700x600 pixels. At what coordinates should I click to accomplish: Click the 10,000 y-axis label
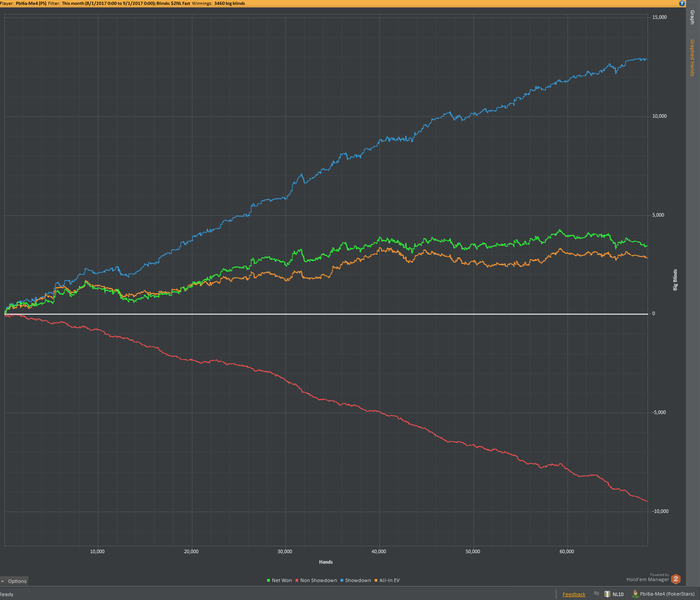659,116
